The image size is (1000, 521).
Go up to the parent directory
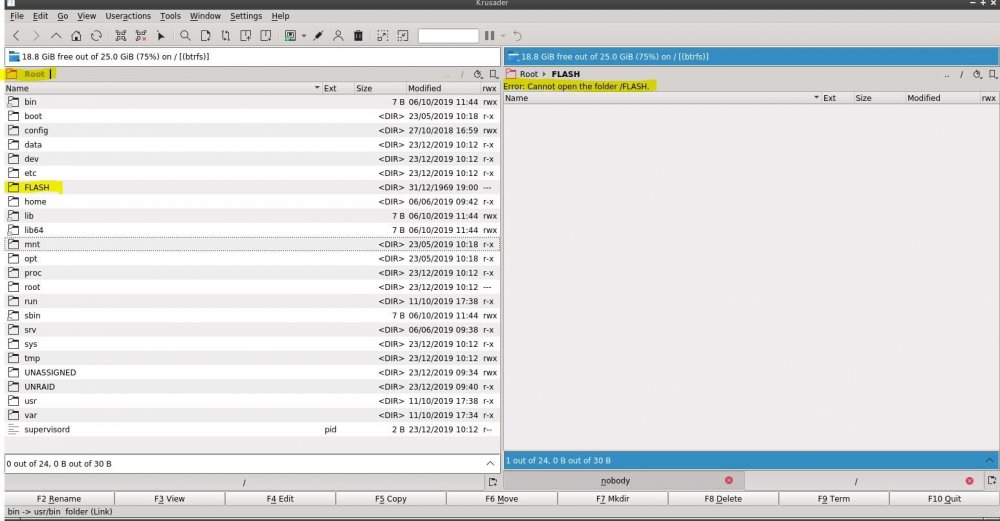click(56, 36)
